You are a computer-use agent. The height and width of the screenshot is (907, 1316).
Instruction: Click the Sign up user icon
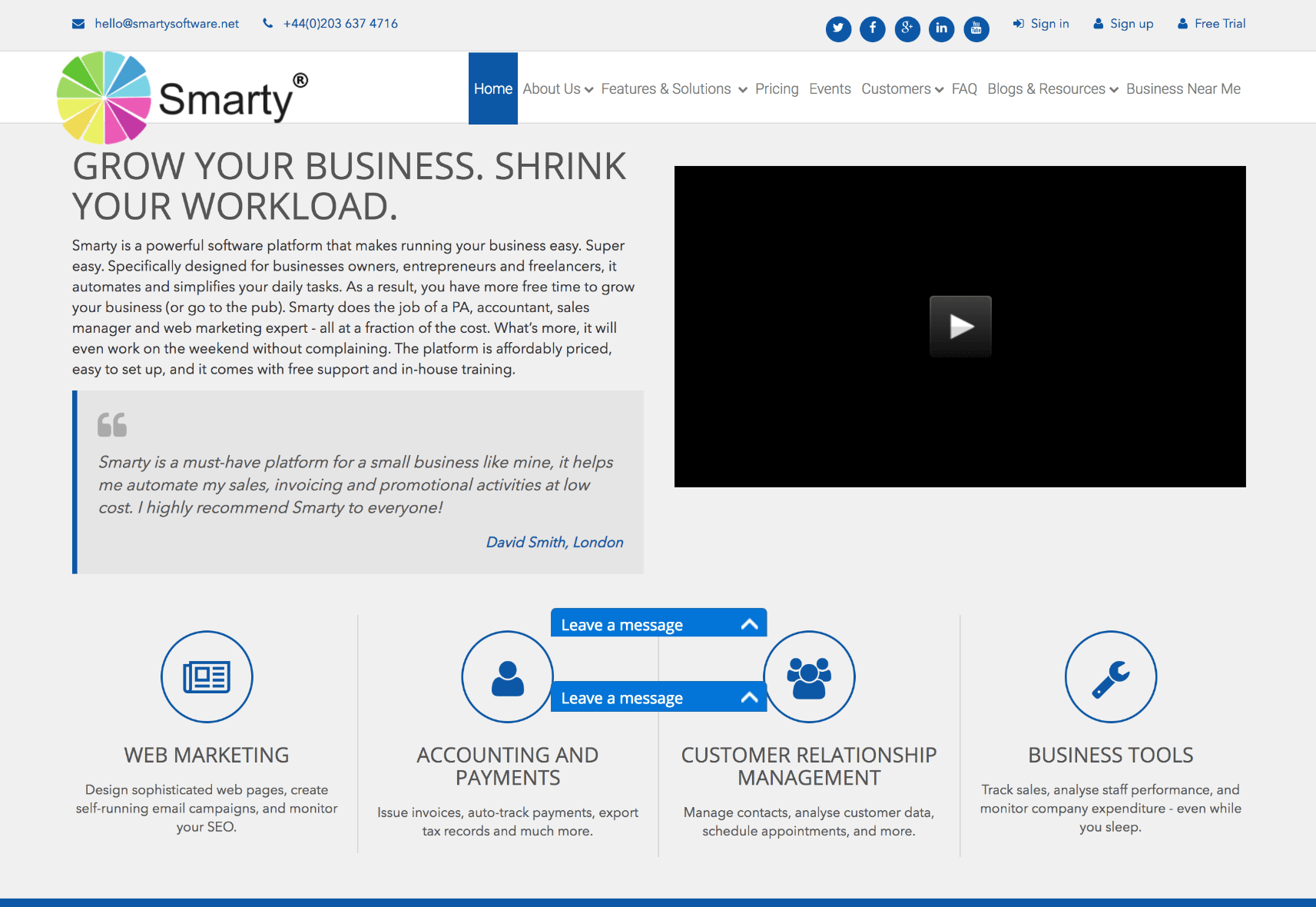[x=1099, y=24]
